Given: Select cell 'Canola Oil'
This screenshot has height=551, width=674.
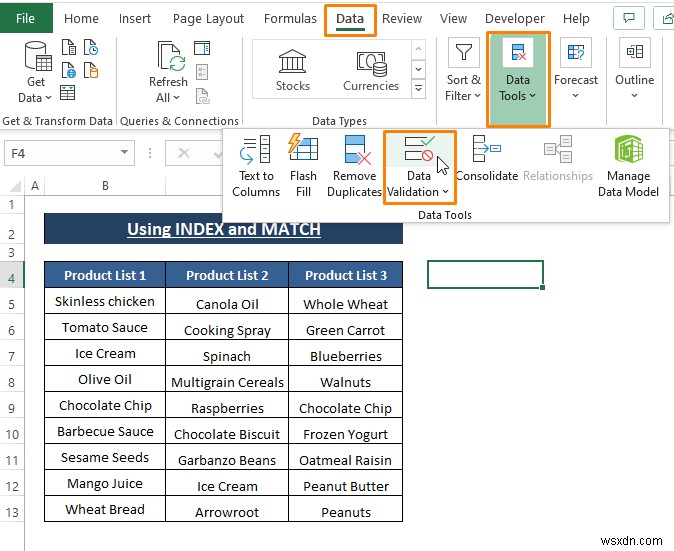Looking at the screenshot, I should click(227, 301).
